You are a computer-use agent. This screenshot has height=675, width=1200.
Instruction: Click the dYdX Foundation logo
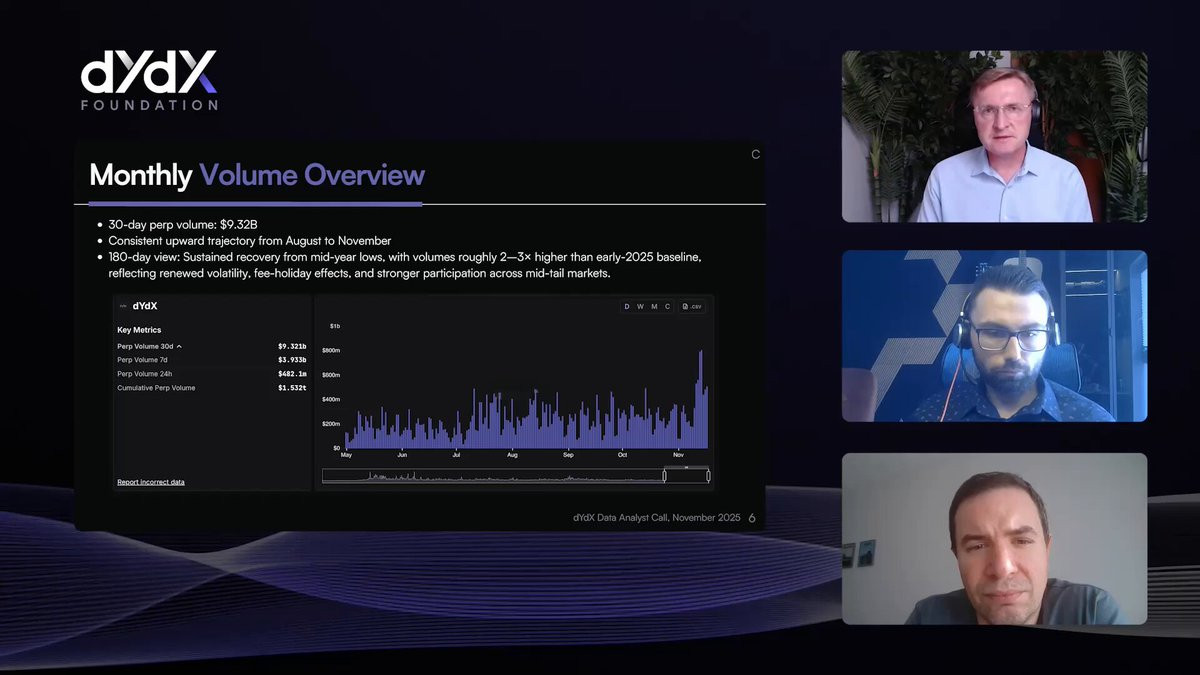pos(148,81)
